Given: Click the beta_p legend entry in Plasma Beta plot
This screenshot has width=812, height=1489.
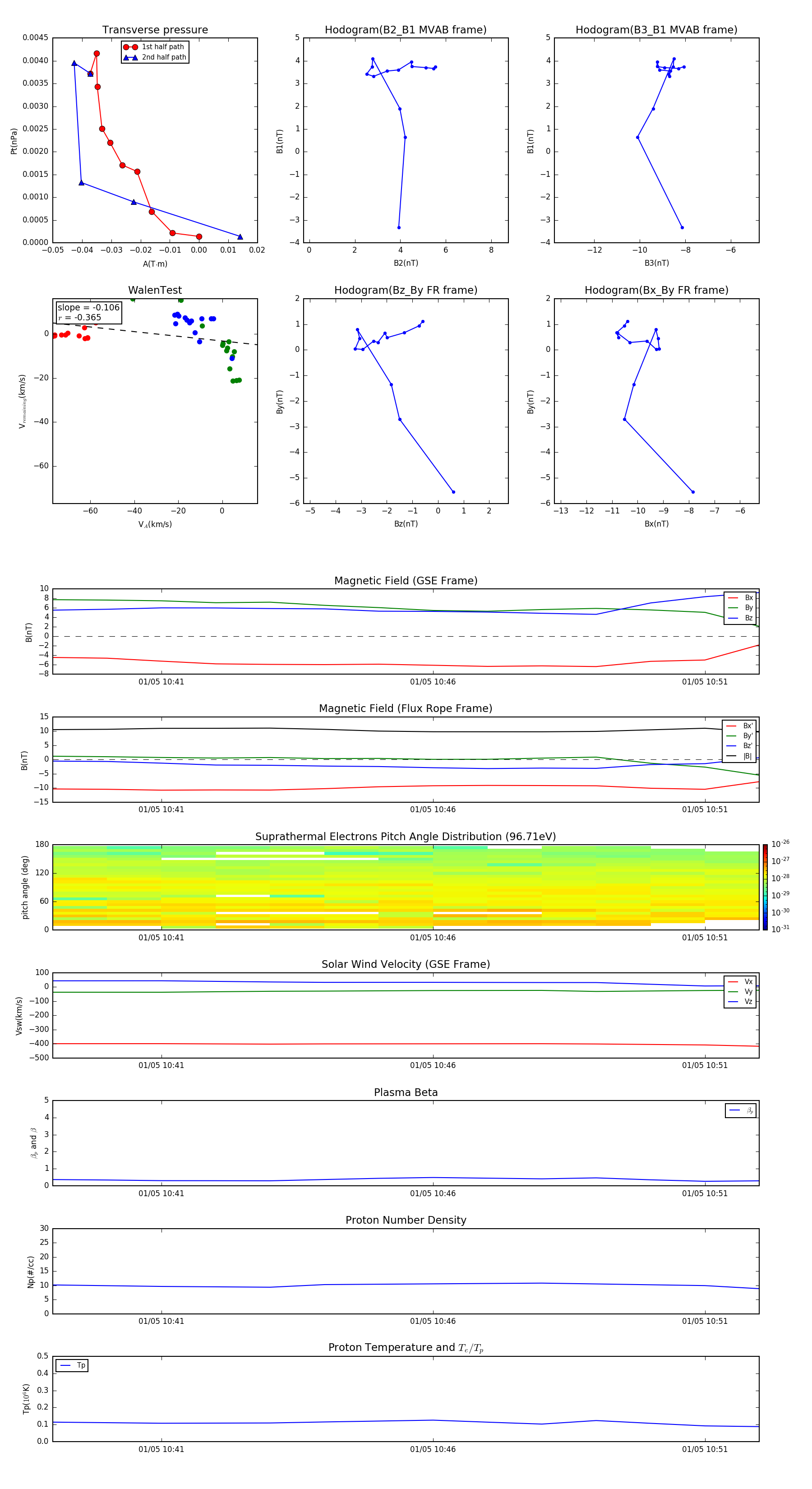Looking at the screenshot, I should click(x=741, y=1110).
